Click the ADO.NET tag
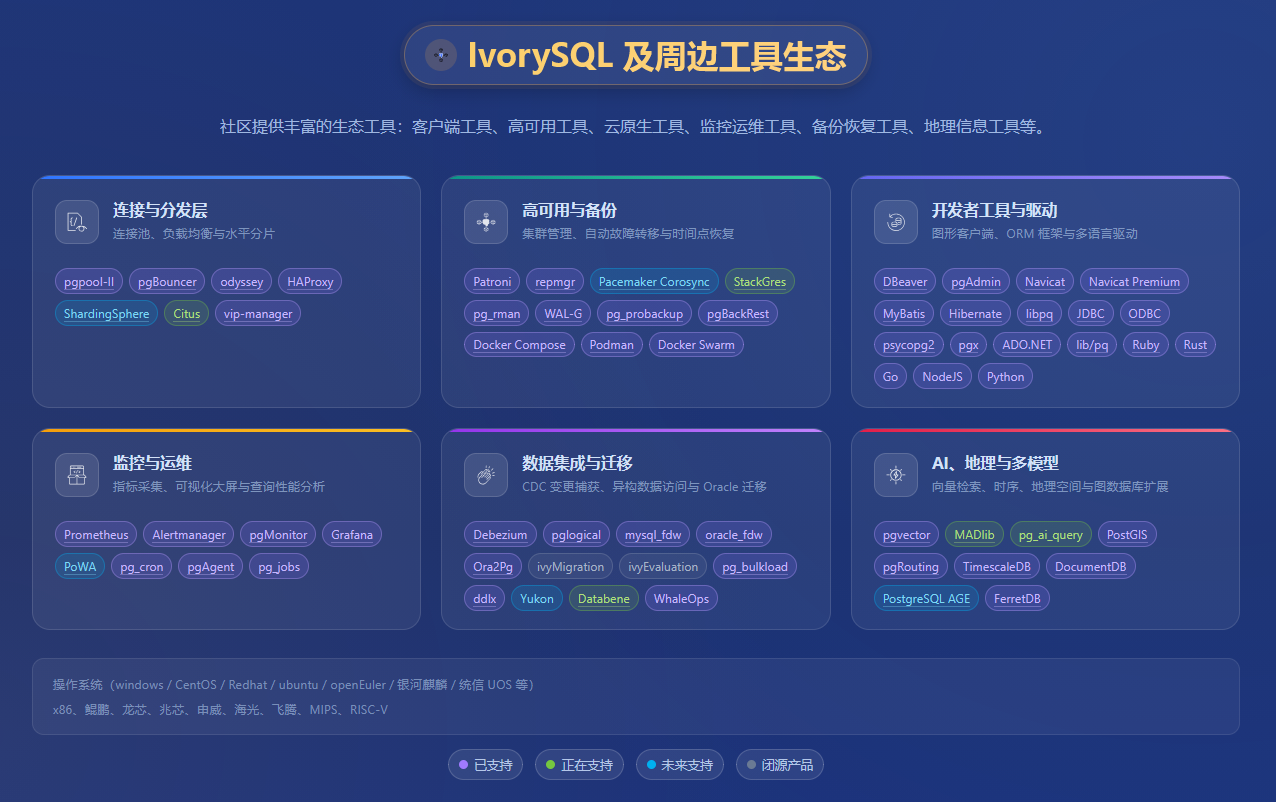 tap(1027, 345)
